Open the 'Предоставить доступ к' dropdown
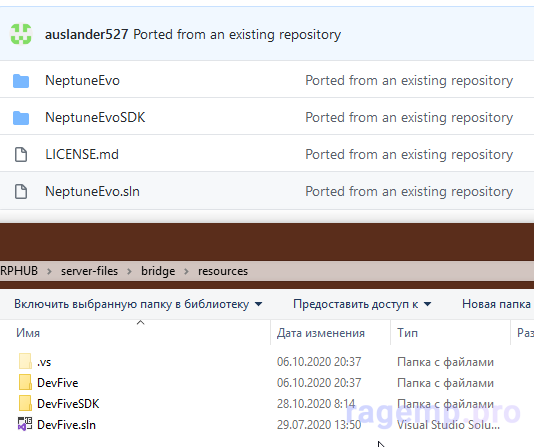 pyautogui.click(x=362, y=304)
